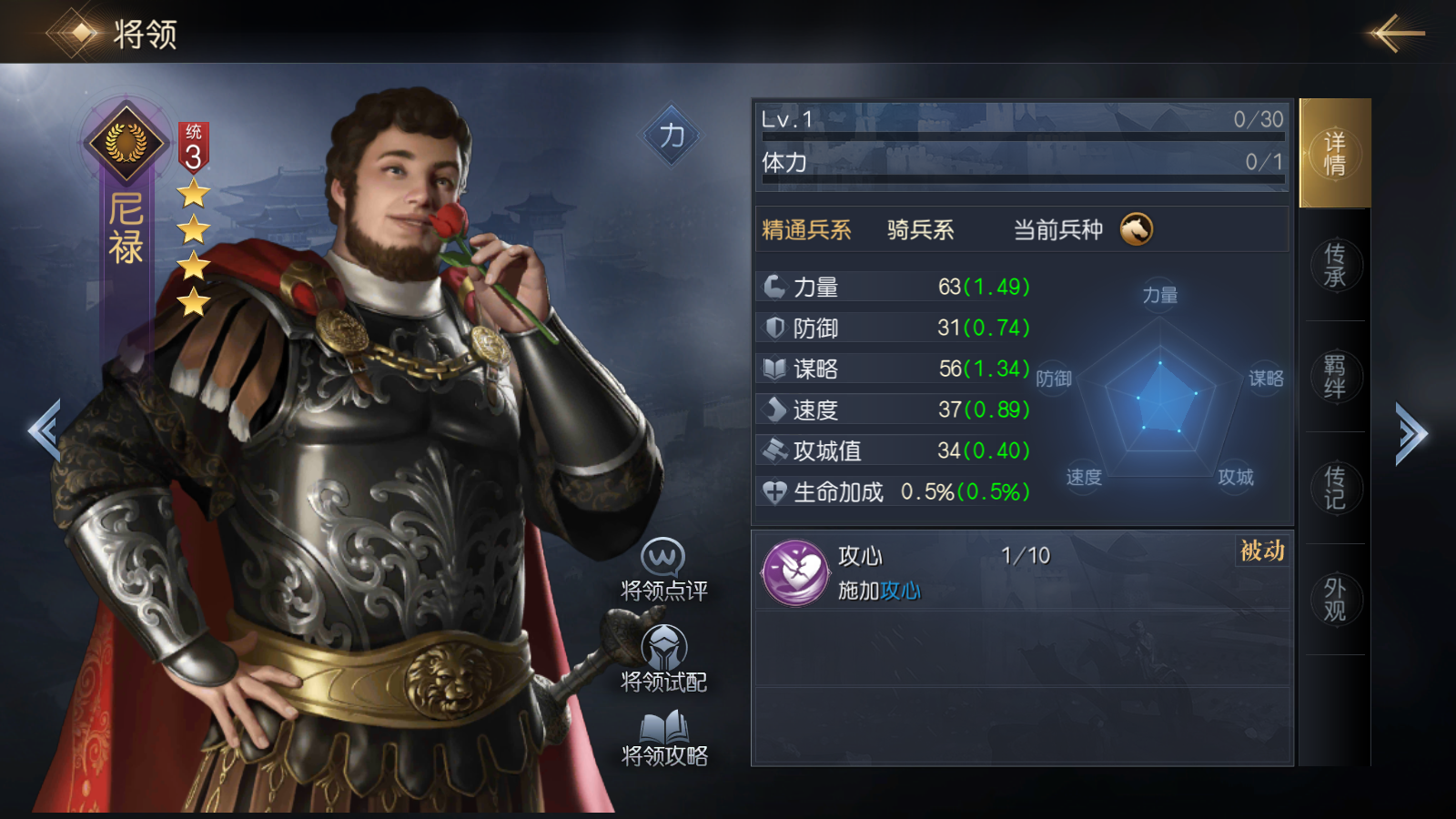Screen dimensions: 1456x819
Task: Tap the 攻心 skill icon
Action: [794, 572]
